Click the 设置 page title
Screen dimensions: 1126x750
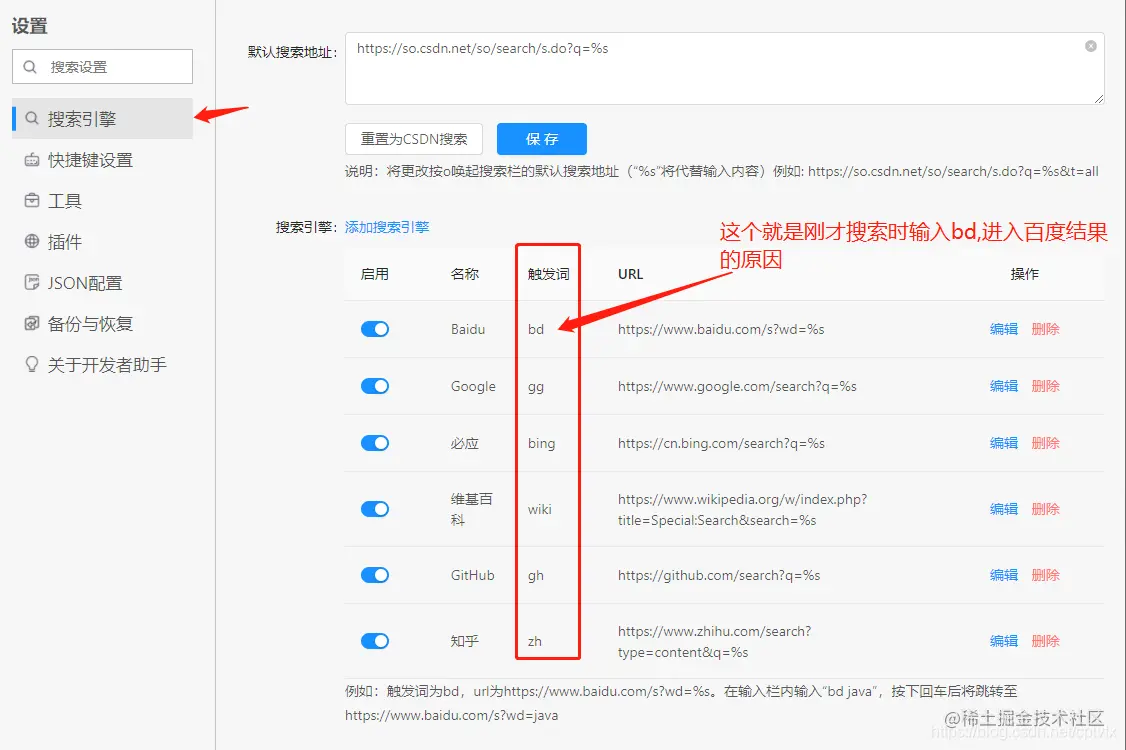pyautogui.click(x=29, y=26)
